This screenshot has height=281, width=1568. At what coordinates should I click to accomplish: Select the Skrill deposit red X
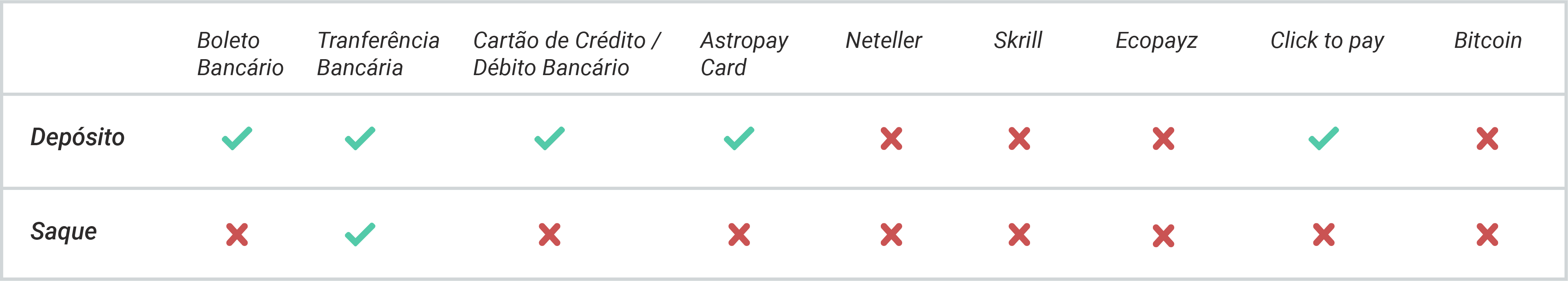[1019, 139]
